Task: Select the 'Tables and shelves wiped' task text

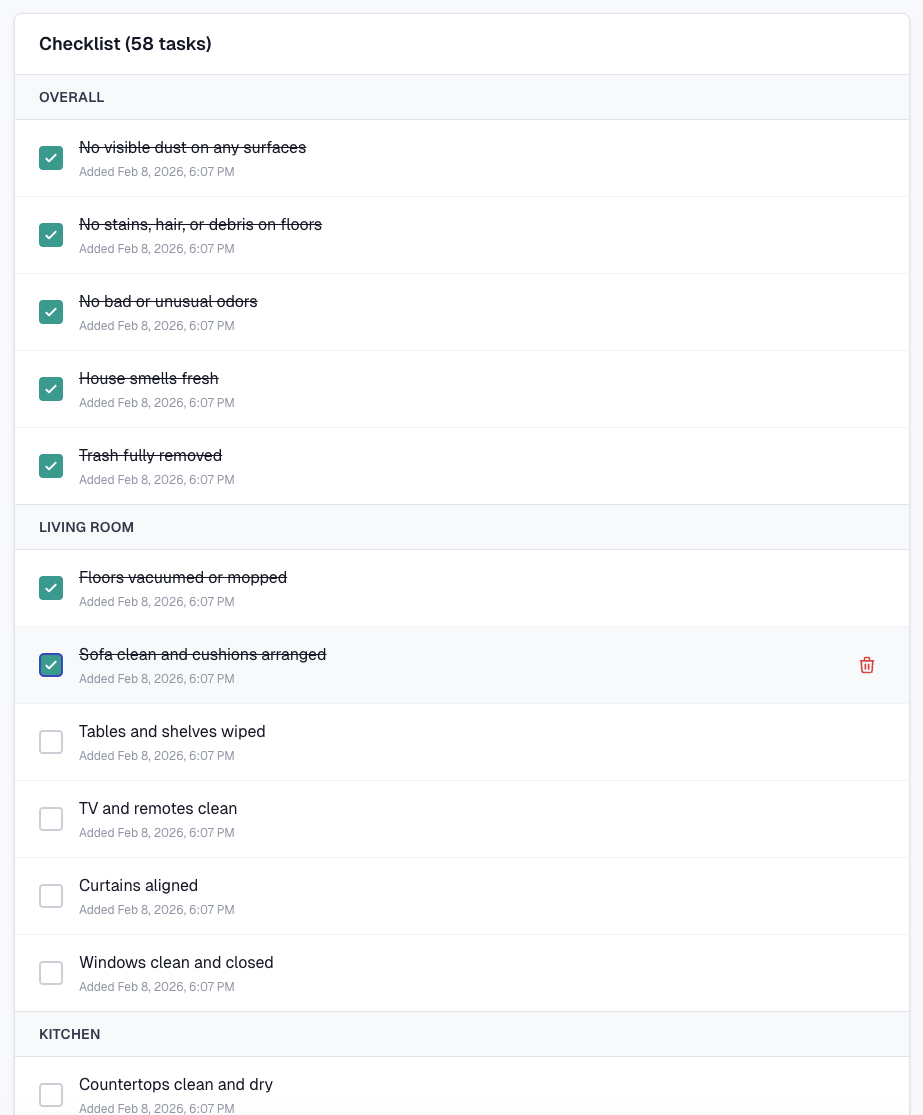Action: point(172,731)
